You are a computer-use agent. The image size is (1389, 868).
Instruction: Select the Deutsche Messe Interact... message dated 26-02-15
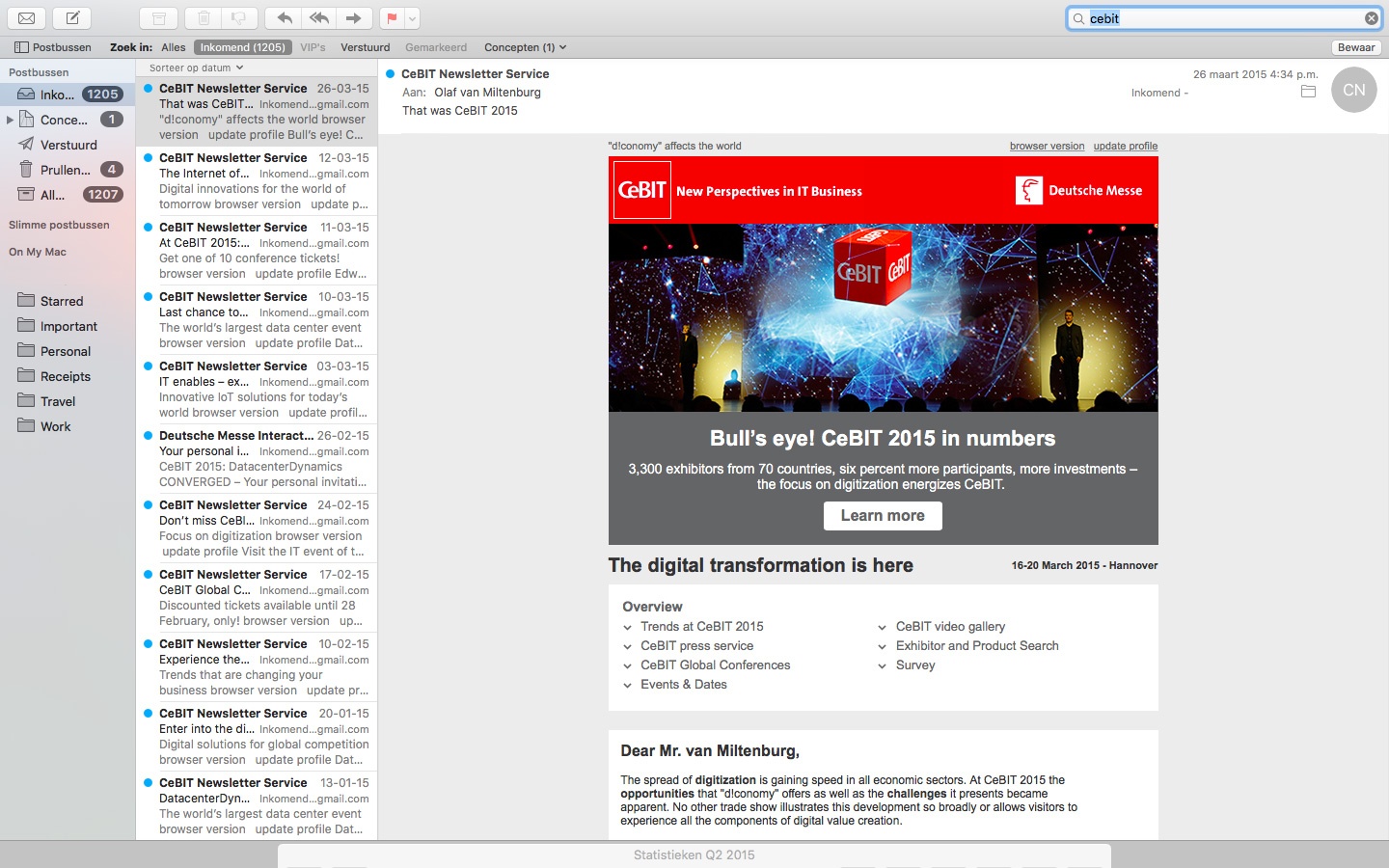(x=257, y=459)
